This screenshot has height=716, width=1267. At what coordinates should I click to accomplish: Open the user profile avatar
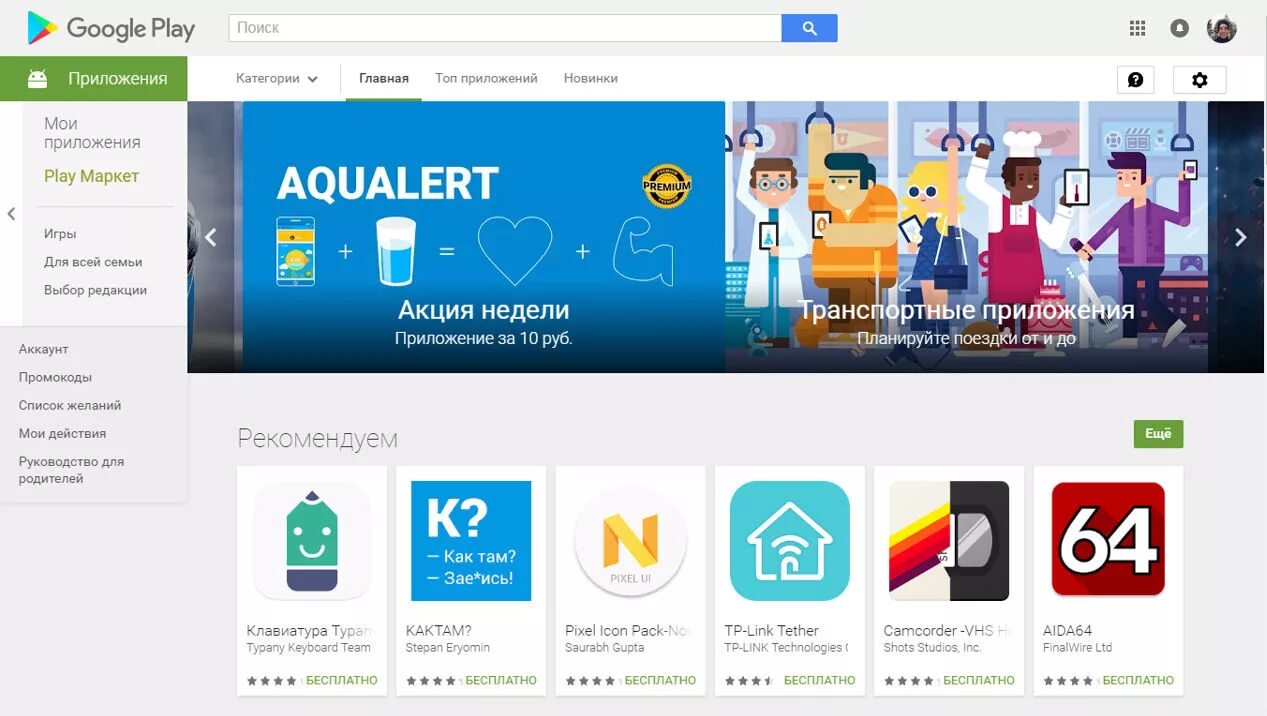pyautogui.click(x=1222, y=28)
